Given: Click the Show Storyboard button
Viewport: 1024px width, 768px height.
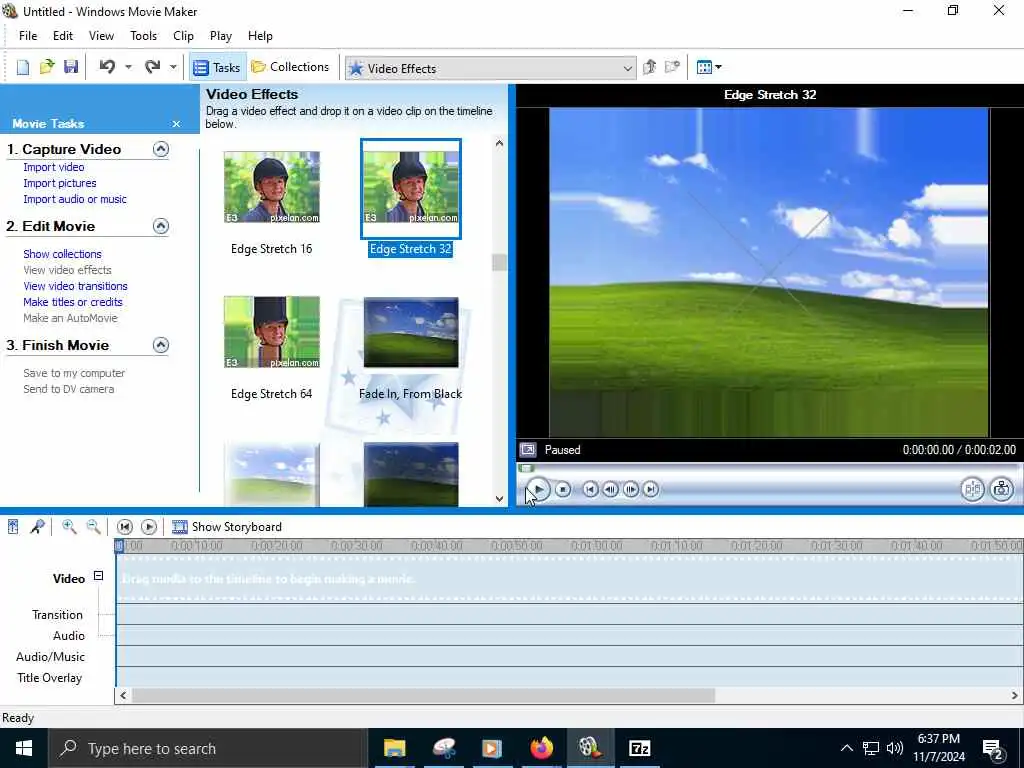Looking at the screenshot, I should (x=227, y=526).
